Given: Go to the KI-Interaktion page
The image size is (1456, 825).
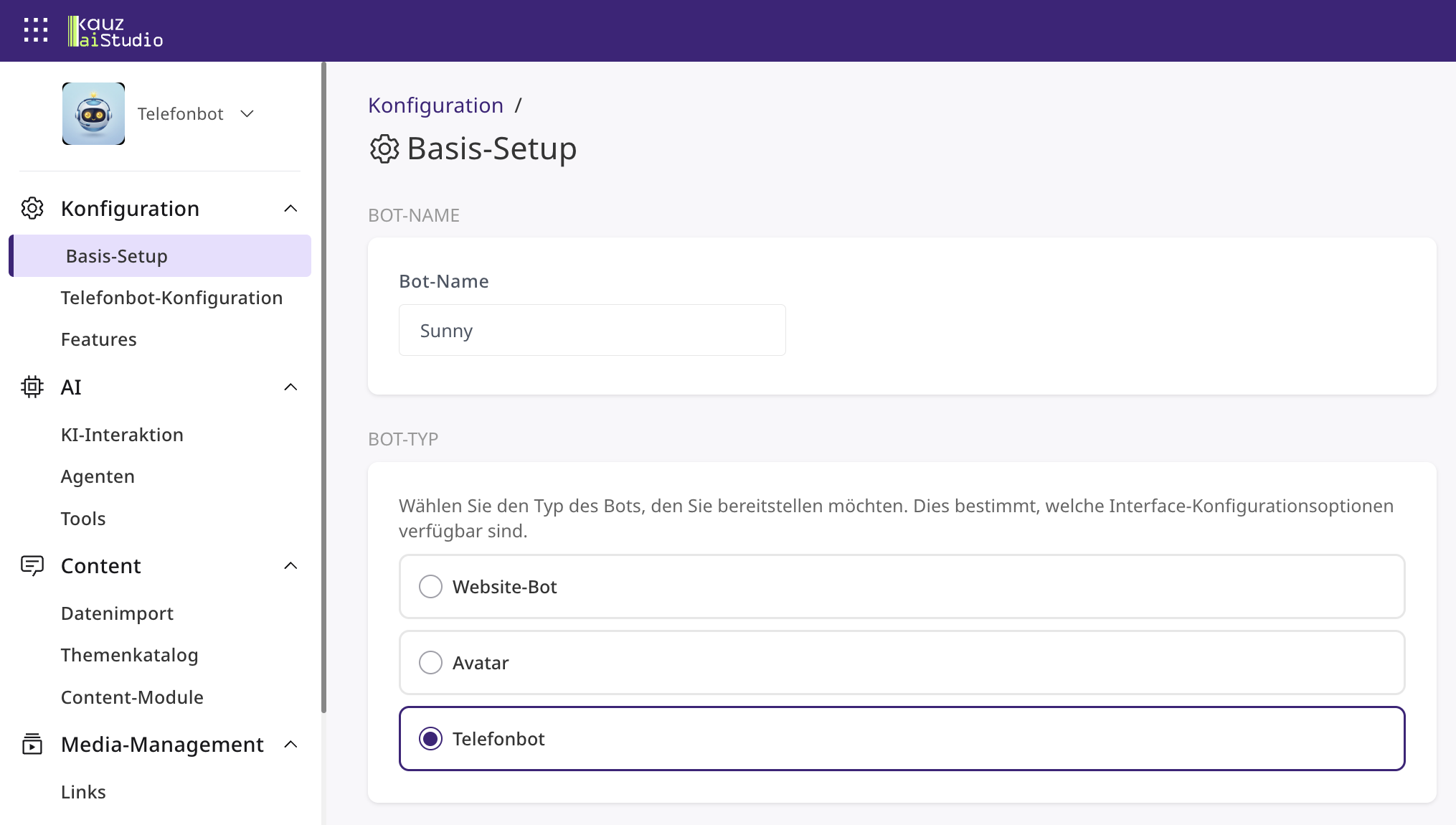Looking at the screenshot, I should pos(122,435).
